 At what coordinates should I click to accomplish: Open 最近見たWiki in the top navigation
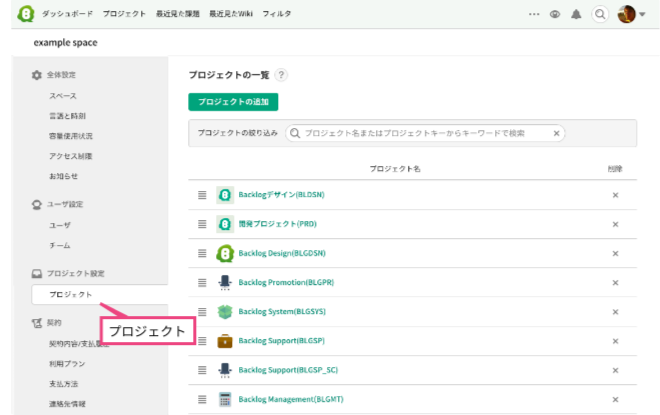point(231,14)
